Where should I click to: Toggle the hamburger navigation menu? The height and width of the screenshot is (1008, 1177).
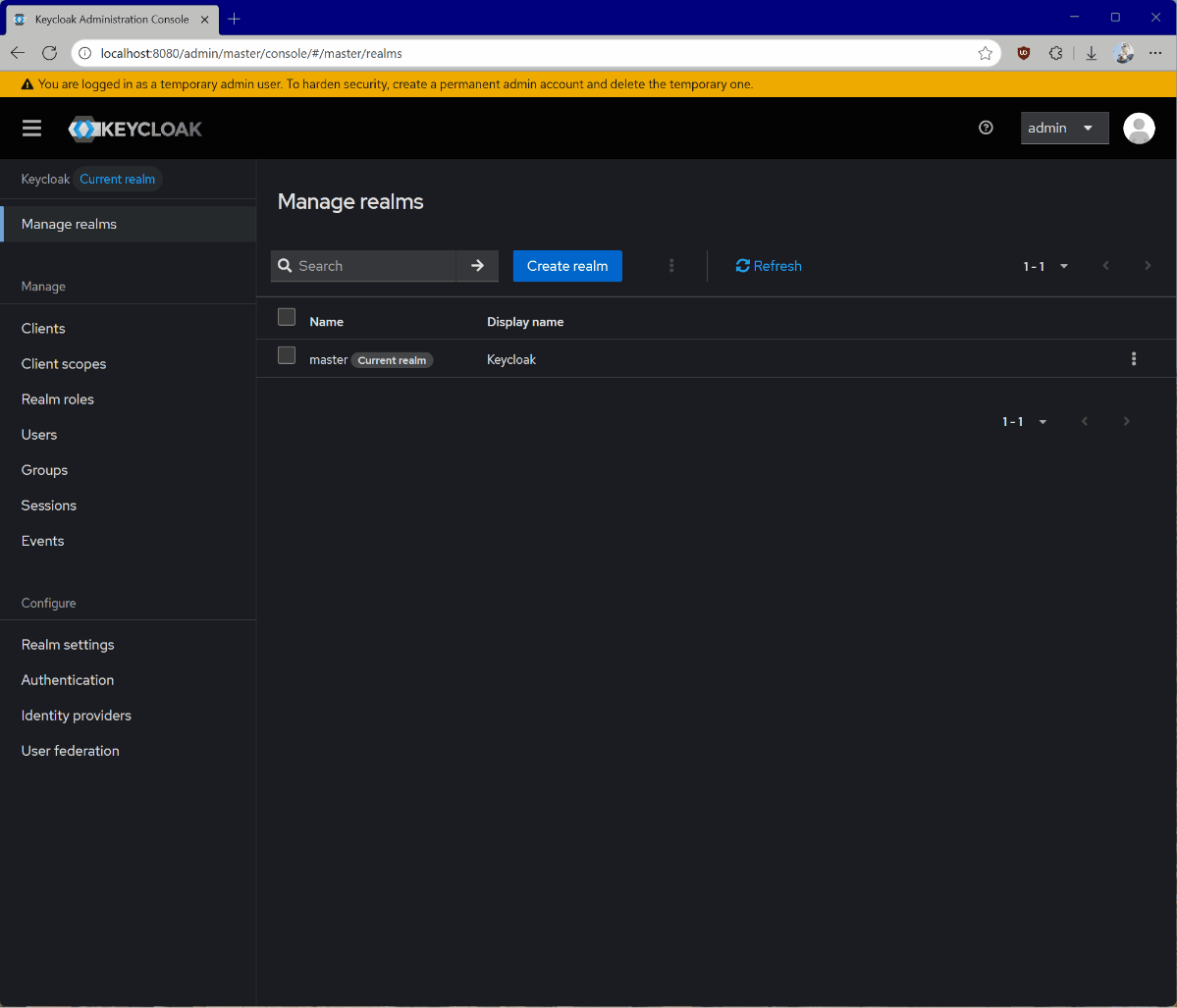[x=31, y=128]
